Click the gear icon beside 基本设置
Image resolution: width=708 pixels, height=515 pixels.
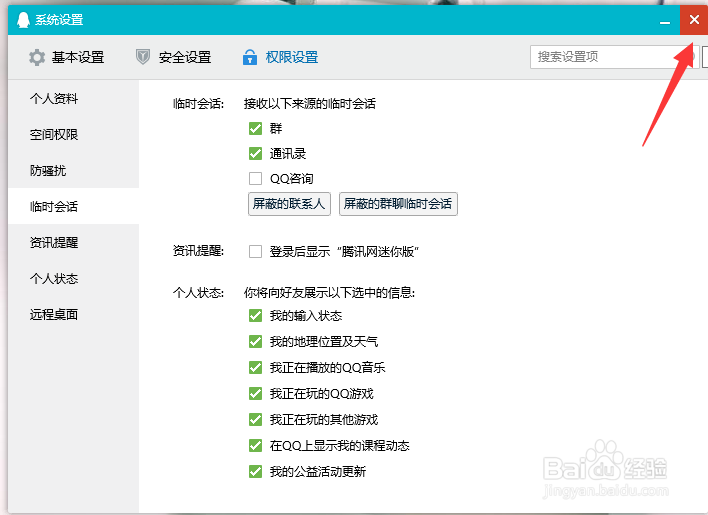37,57
